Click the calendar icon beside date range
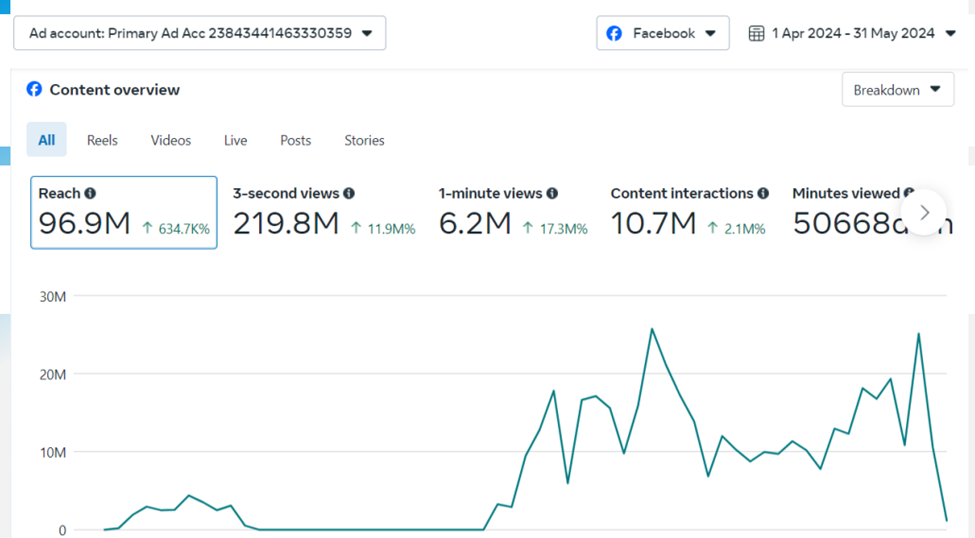The width and height of the screenshot is (975, 538). (757, 33)
